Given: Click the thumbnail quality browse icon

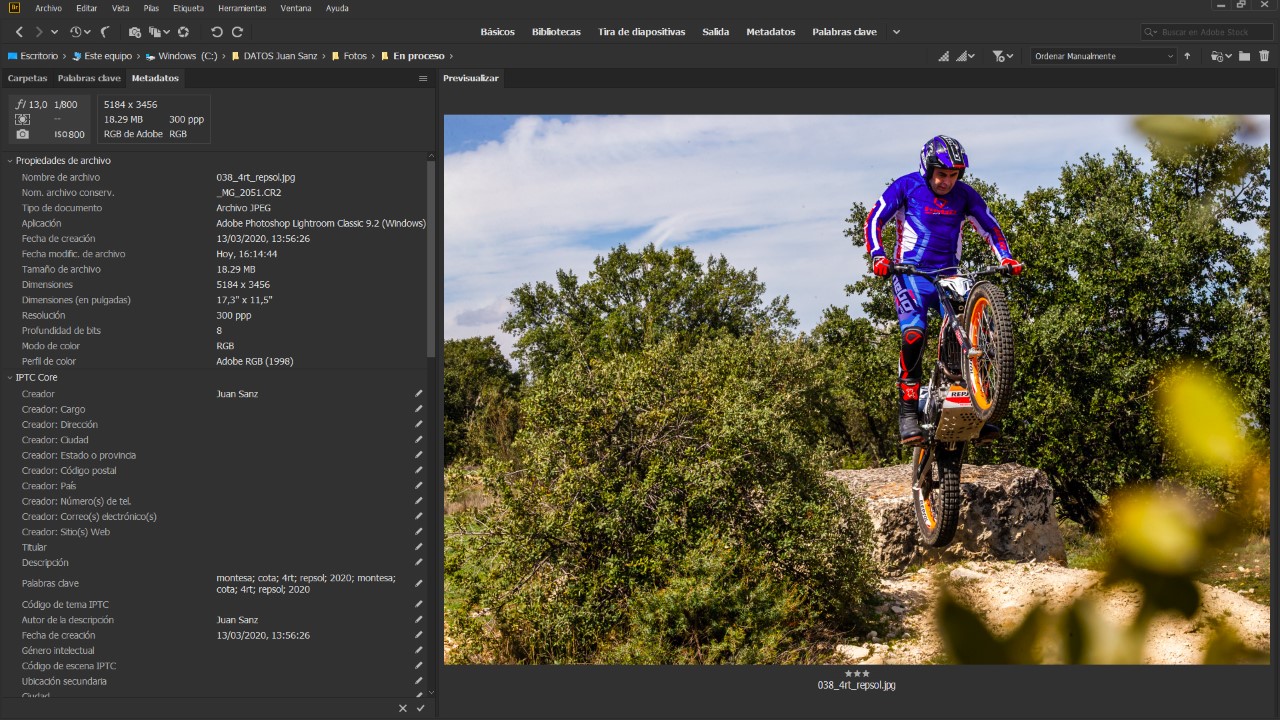Looking at the screenshot, I should click(x=943, y=56).
